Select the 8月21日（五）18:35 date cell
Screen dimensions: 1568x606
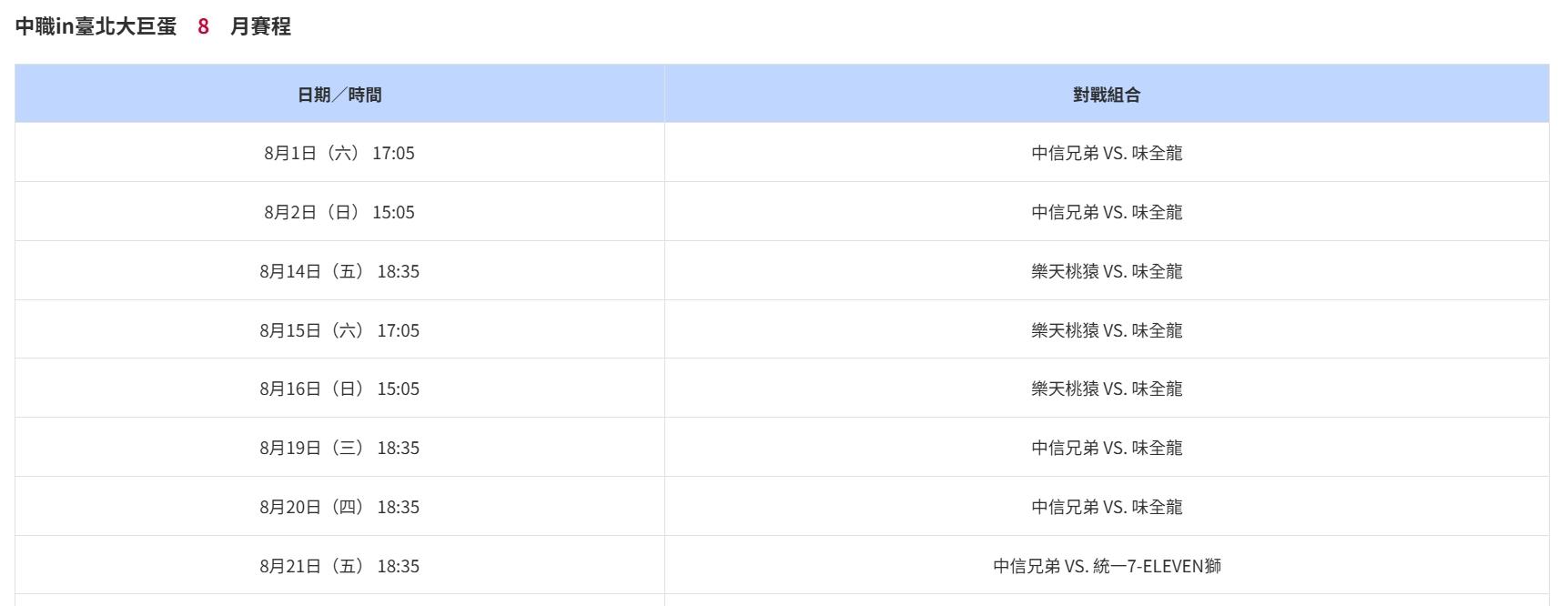[x=339, y=566]
